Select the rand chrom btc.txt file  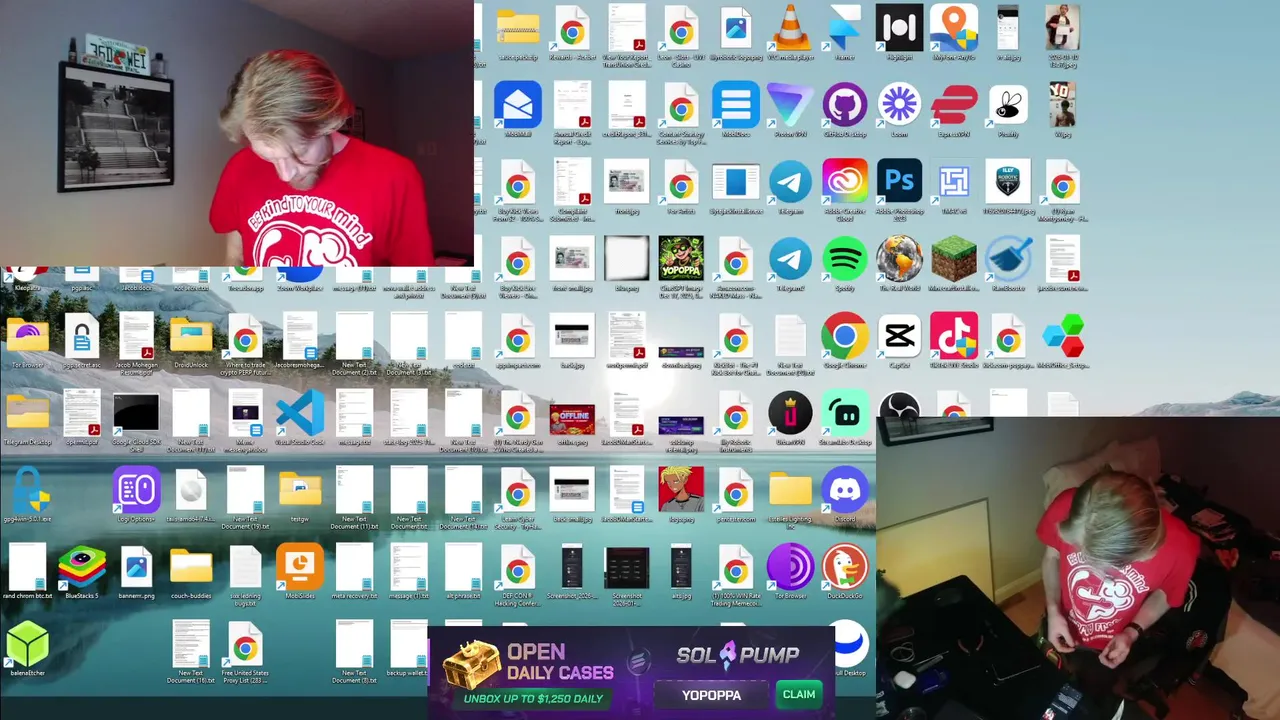(27, 568)
